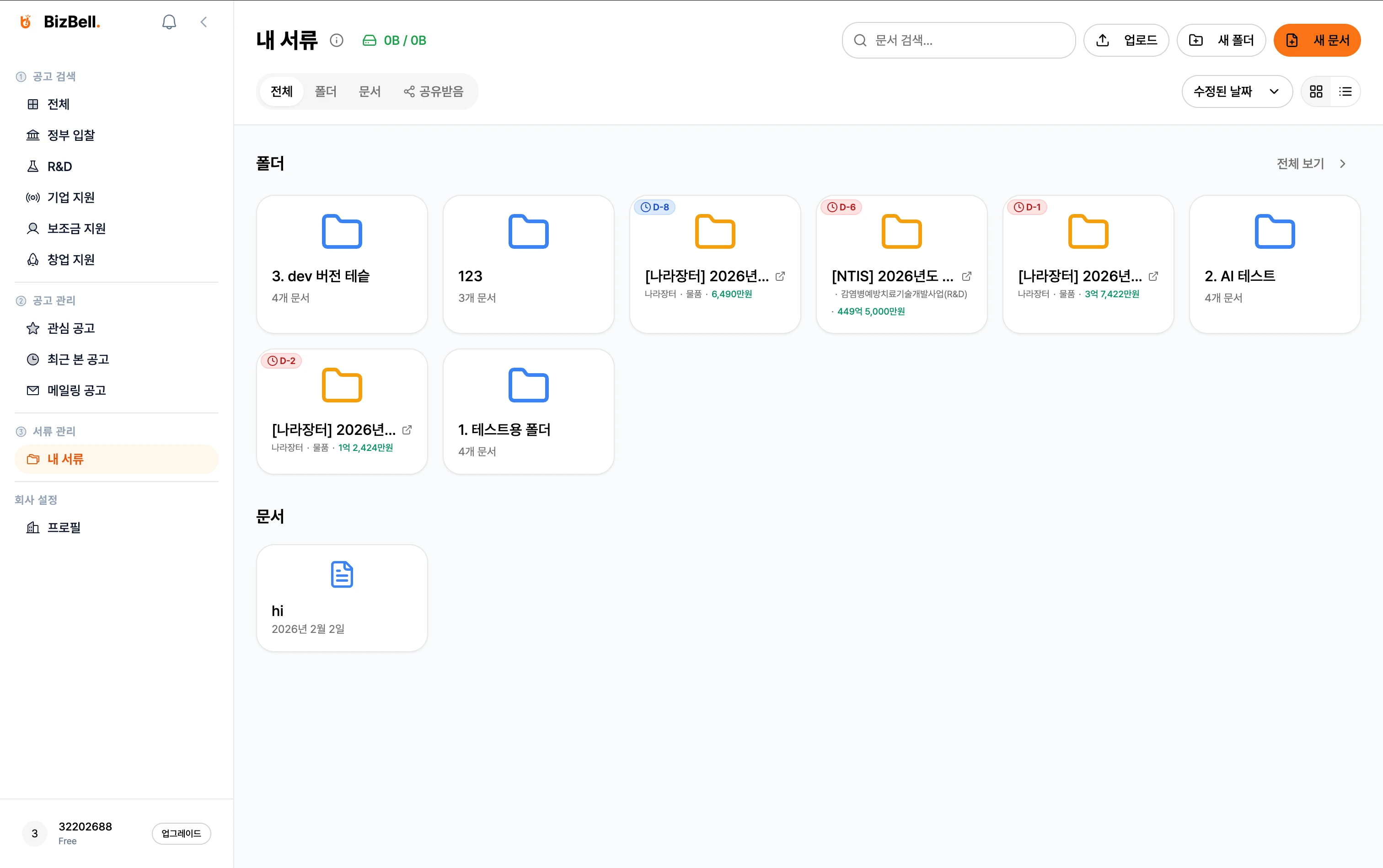Click the 업그레이드 plan button
Viewport: 1383px width, 868px height.
click(x=181, y=833)
